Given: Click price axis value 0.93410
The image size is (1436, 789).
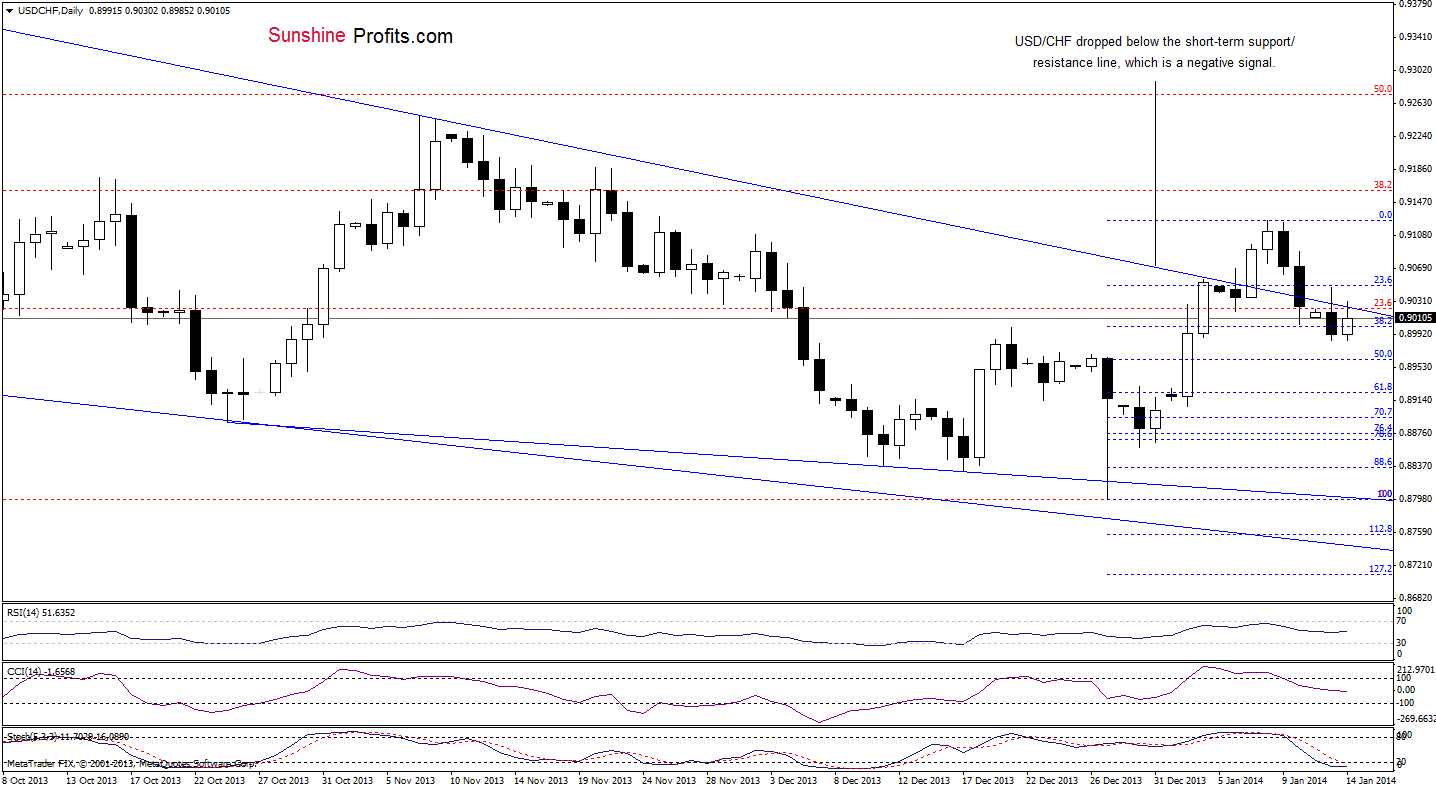Looking at the screenshot, I should click(x=1416, y=36).
